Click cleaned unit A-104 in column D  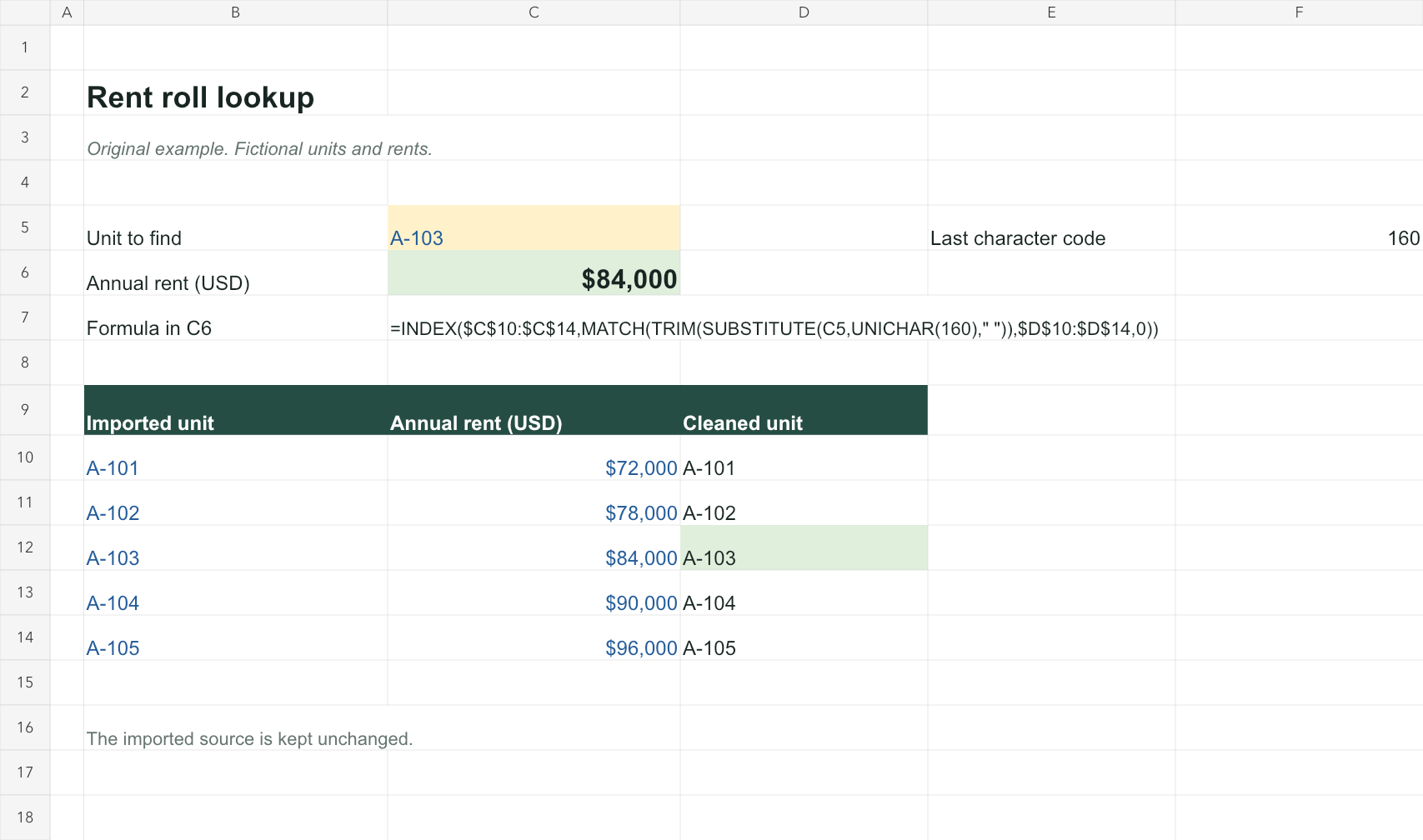click(x=804, y=592)
